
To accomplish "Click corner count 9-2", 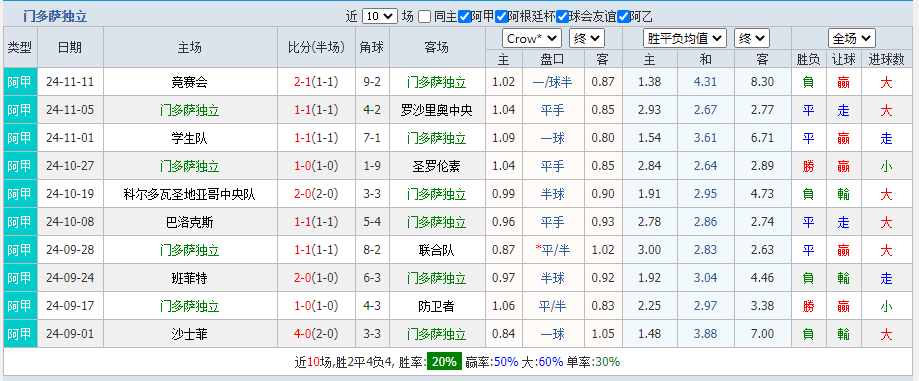I will tap(372, 82).
